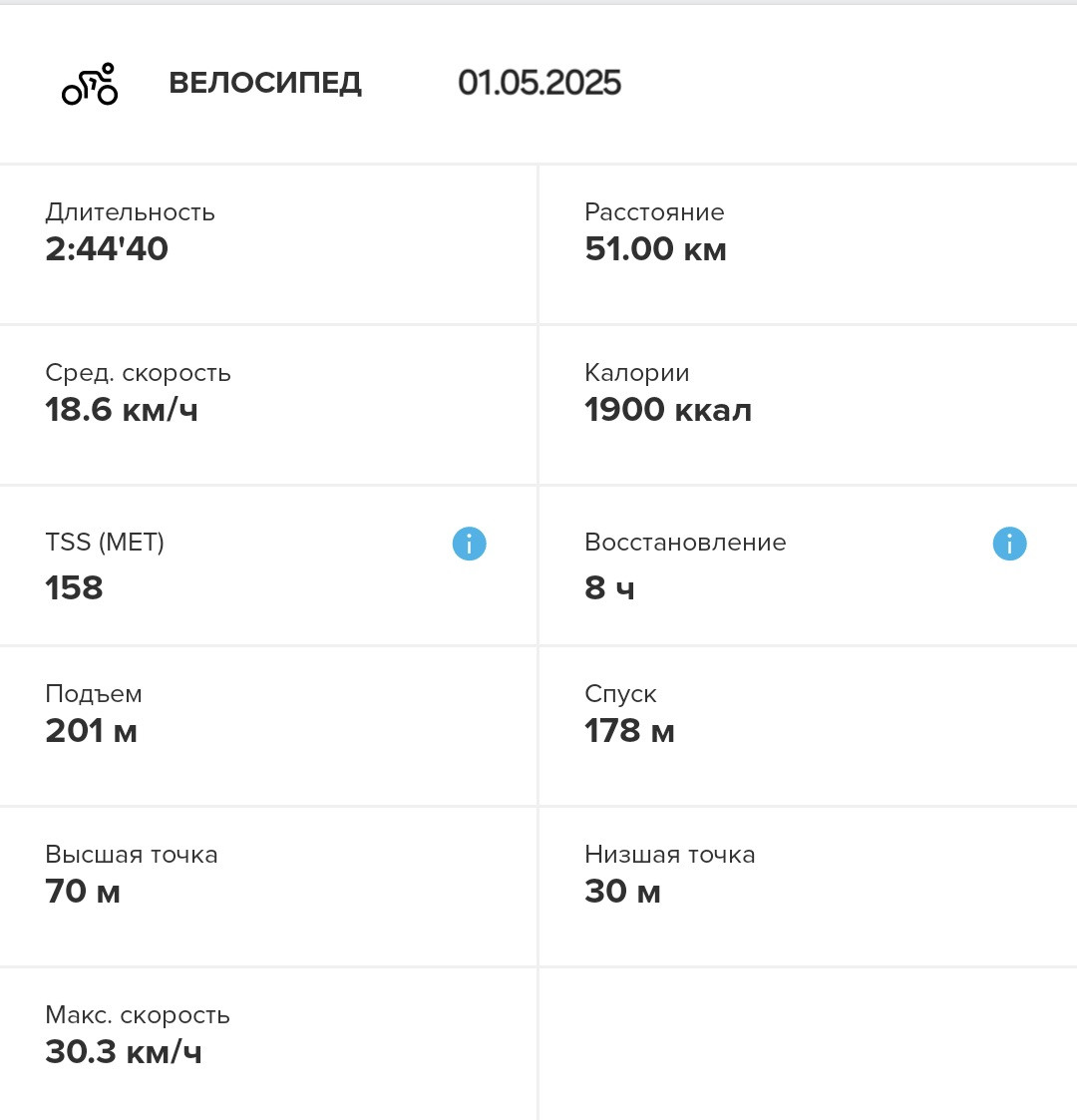Tap the Длительность label
The width and height of the screenshot is (1077, 1120).
[x=130, y=212]
